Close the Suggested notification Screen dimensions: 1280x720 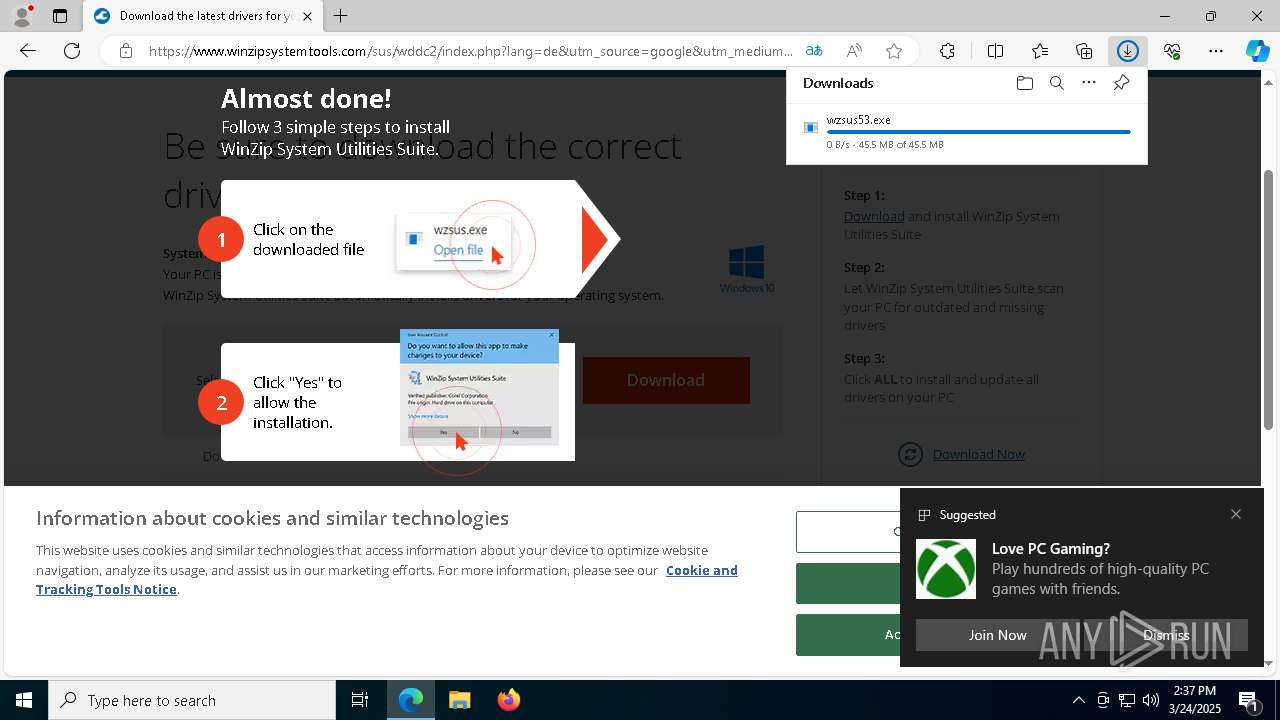pyautogui.click(x=1236, y=514)
